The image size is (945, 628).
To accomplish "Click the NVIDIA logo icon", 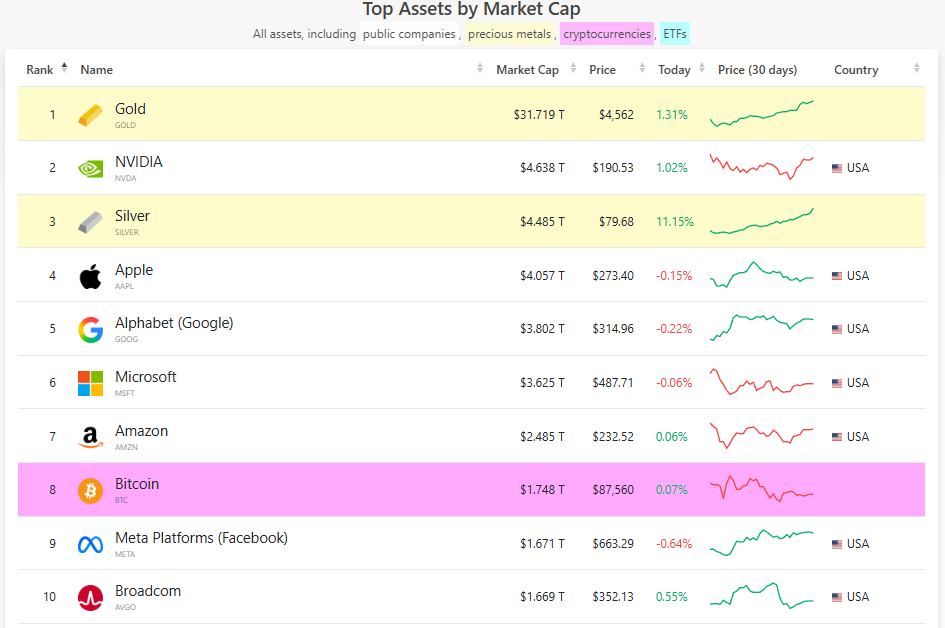I will tap(90, 168).
